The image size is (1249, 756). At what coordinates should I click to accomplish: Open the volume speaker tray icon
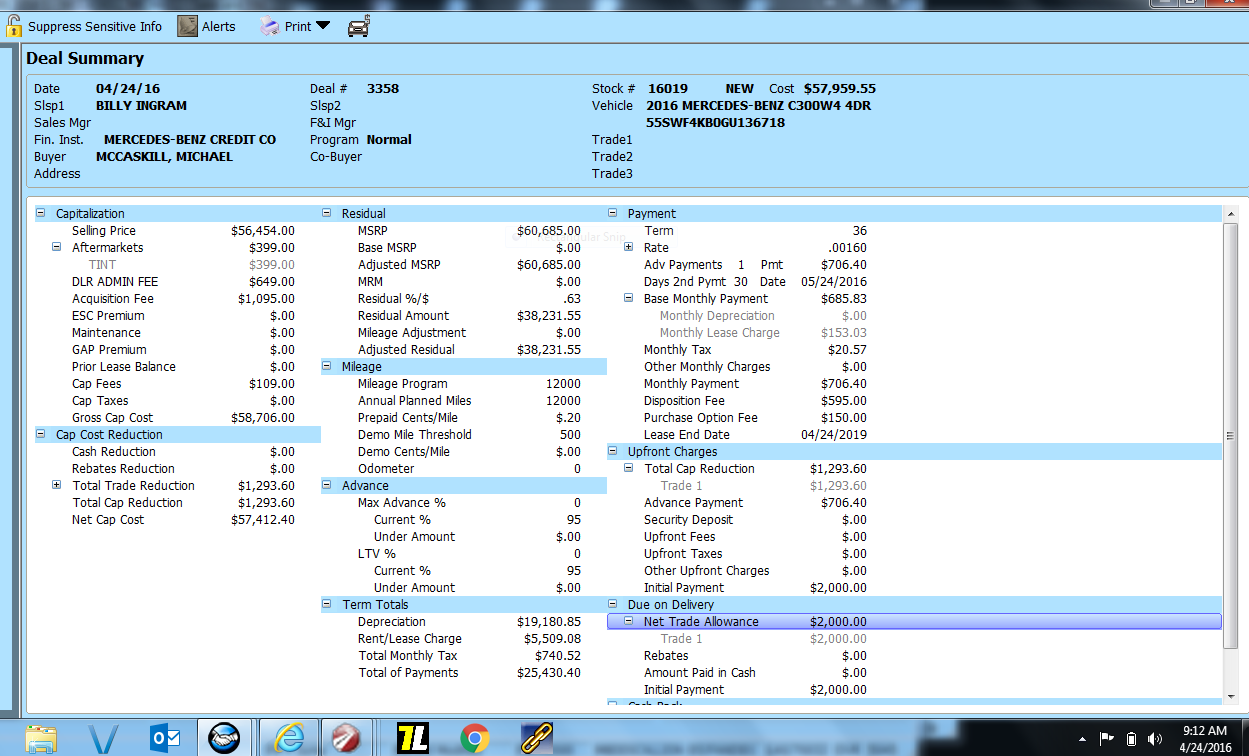(1156, 739)
